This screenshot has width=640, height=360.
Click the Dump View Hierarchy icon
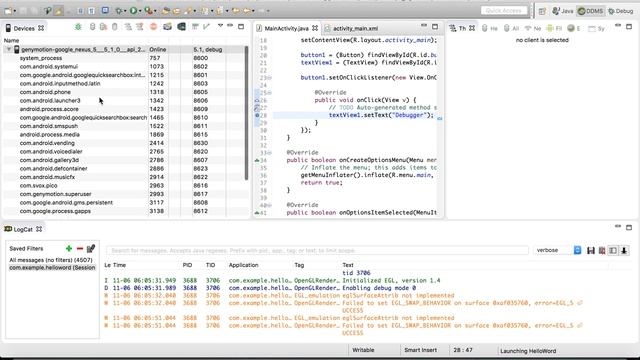pyautogui.click(x=181, y=27)
